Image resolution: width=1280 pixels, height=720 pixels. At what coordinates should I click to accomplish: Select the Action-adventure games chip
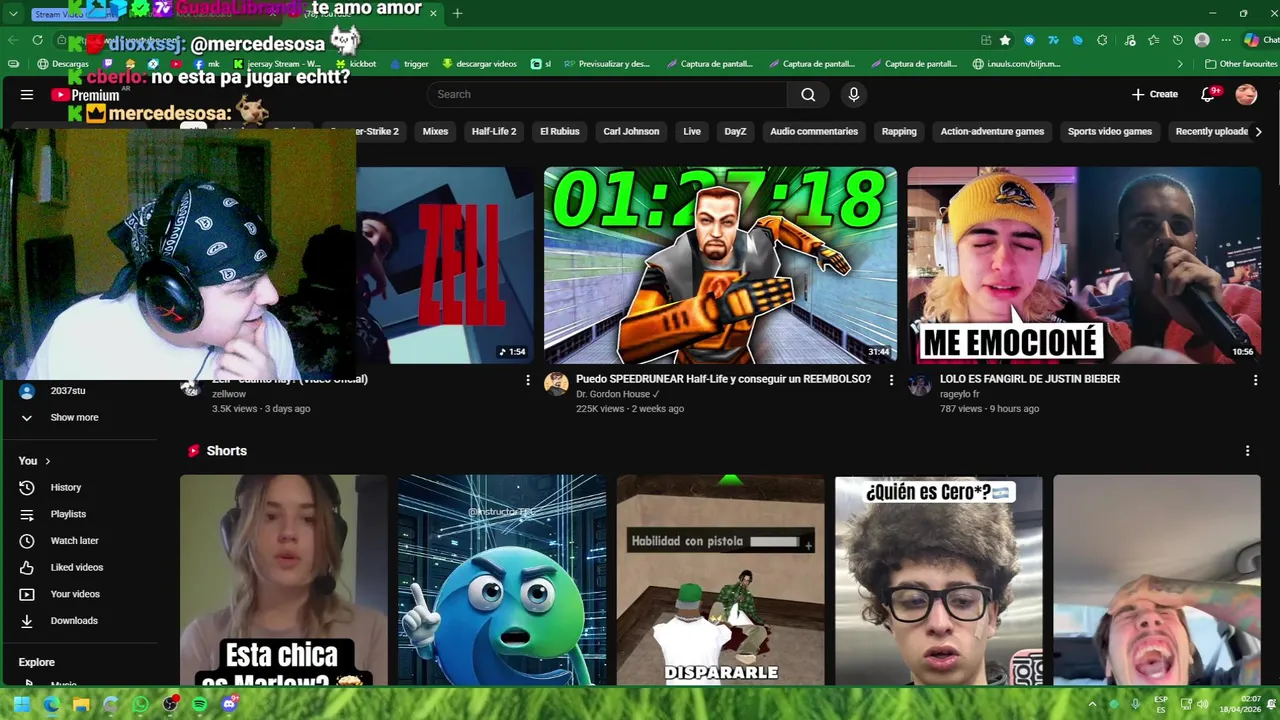pos(992,131)
